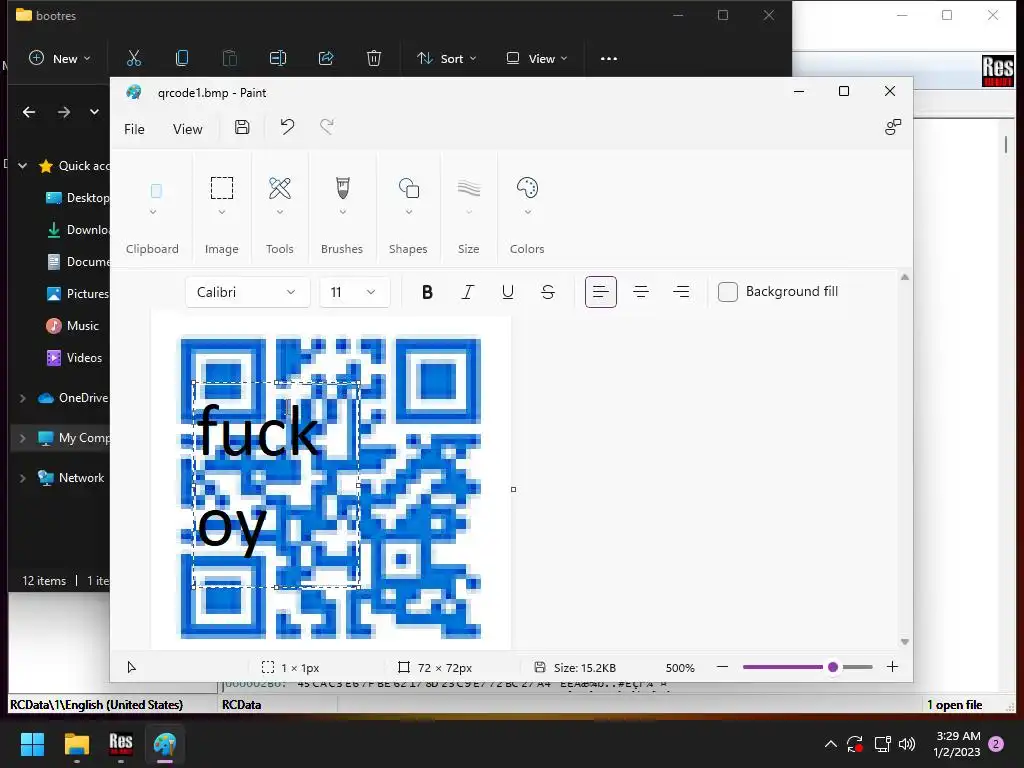The image size is (1024, 768).
Task: Redo the undone Paint action
Action: (327, 127)
